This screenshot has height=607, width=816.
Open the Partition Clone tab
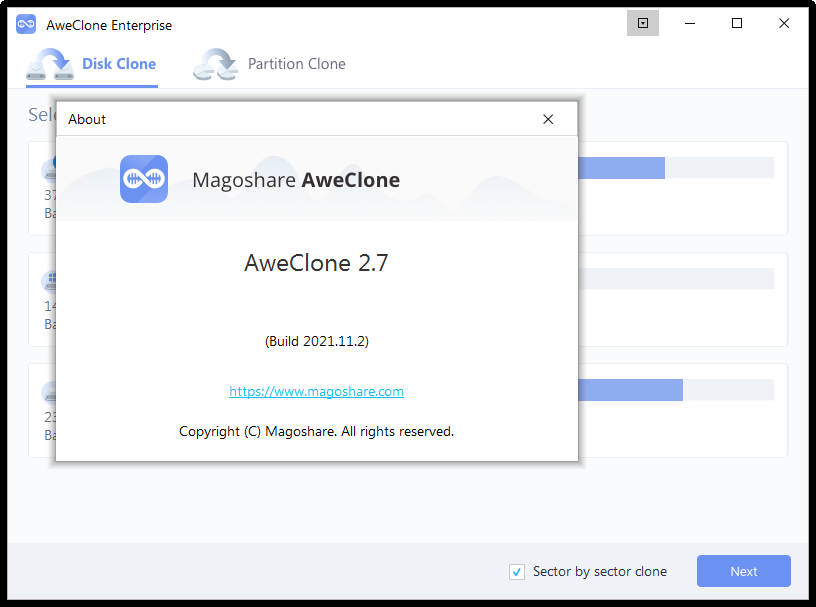(269, 64)
